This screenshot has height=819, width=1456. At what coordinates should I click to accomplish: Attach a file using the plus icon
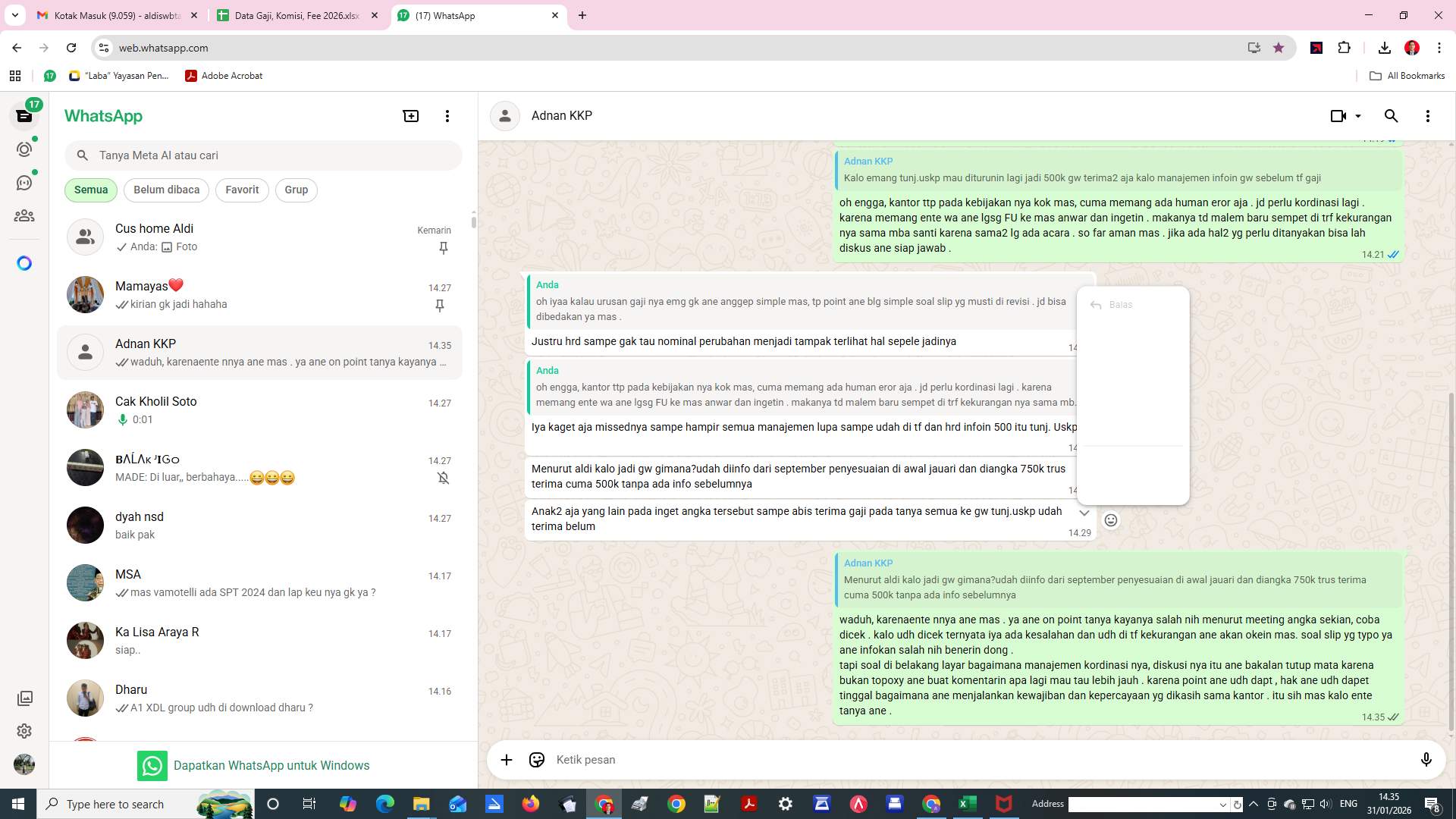pyautogui.click(x=507, y=759)
